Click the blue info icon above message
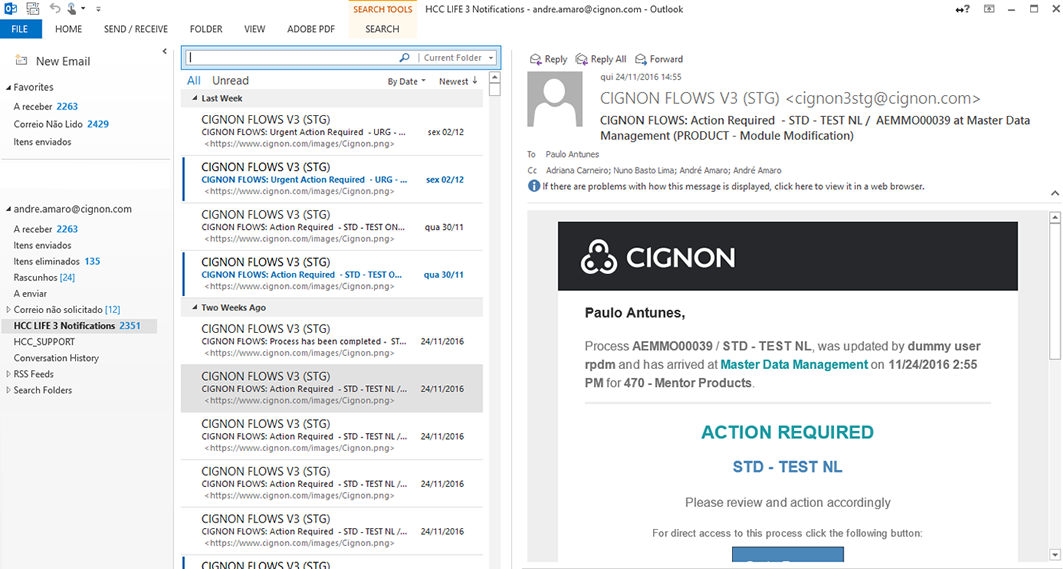Viewport: 1063px width, 569px height. pyautogui.click(x=534, y=186)
